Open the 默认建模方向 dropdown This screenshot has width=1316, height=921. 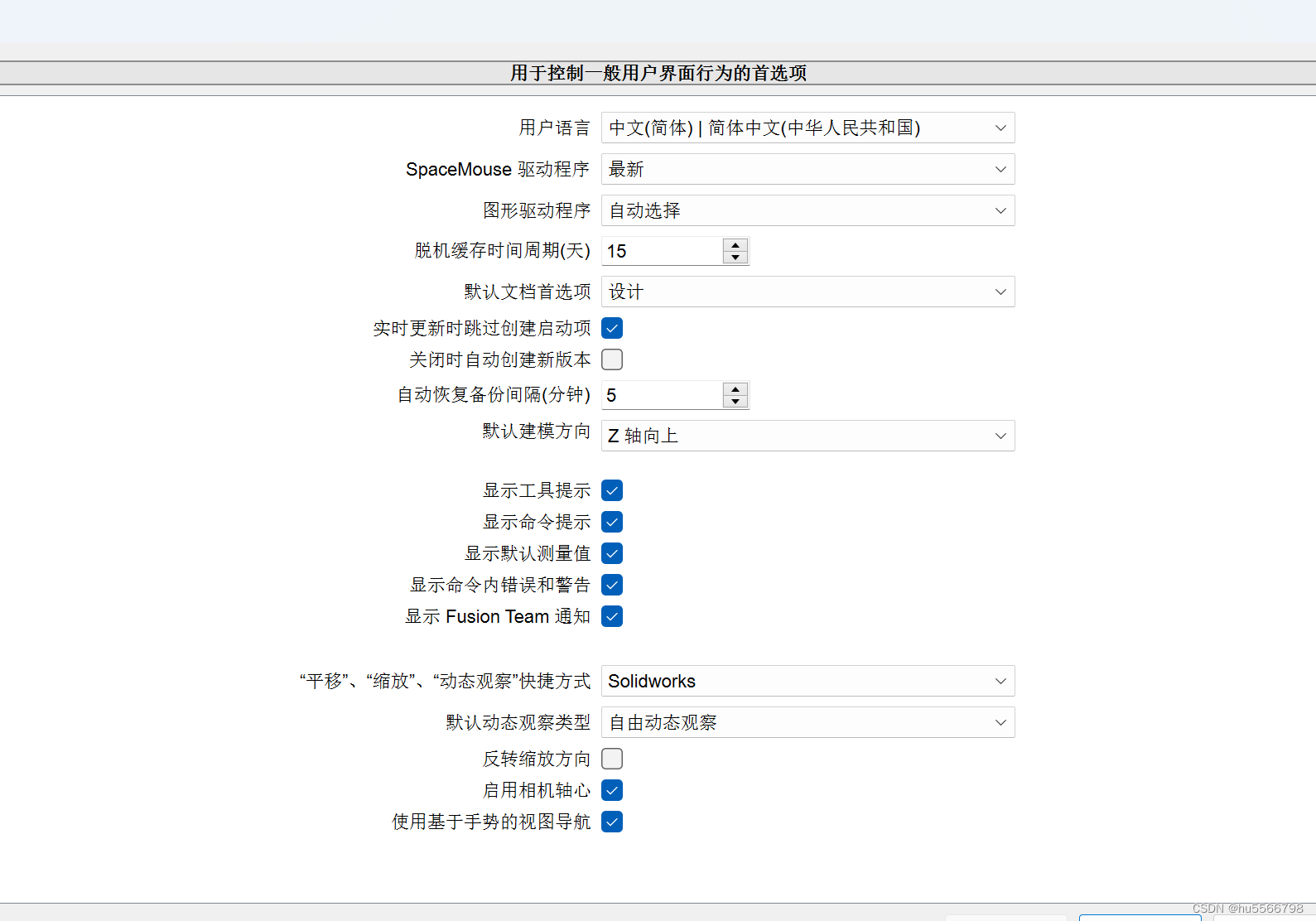pos(807,436)
